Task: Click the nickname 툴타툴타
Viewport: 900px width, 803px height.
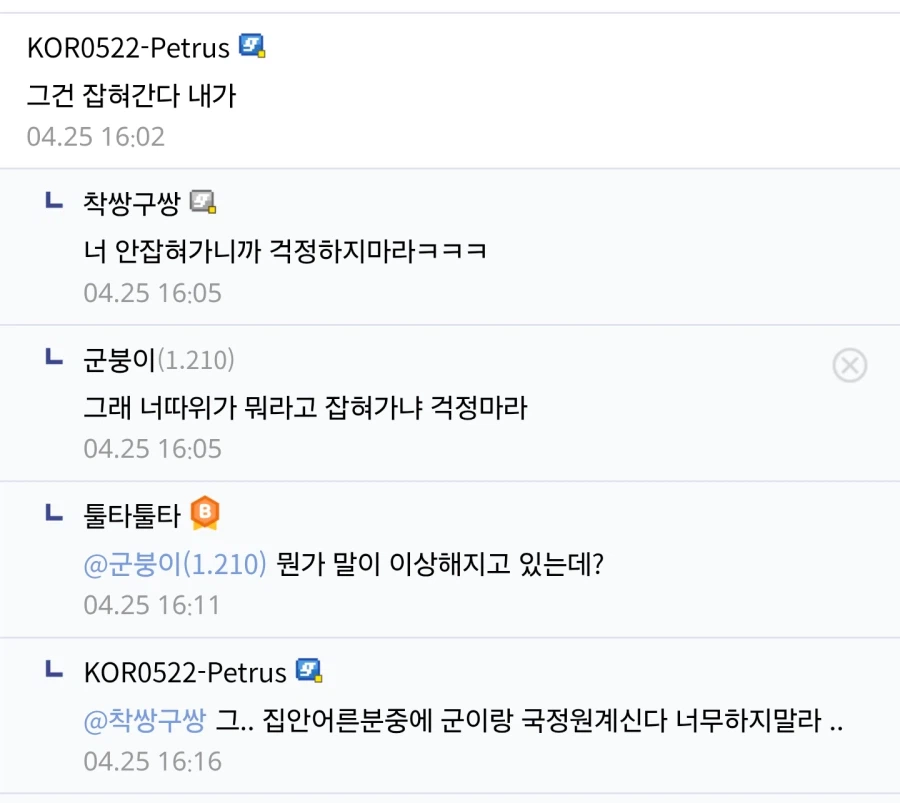Action: (132, 515)
